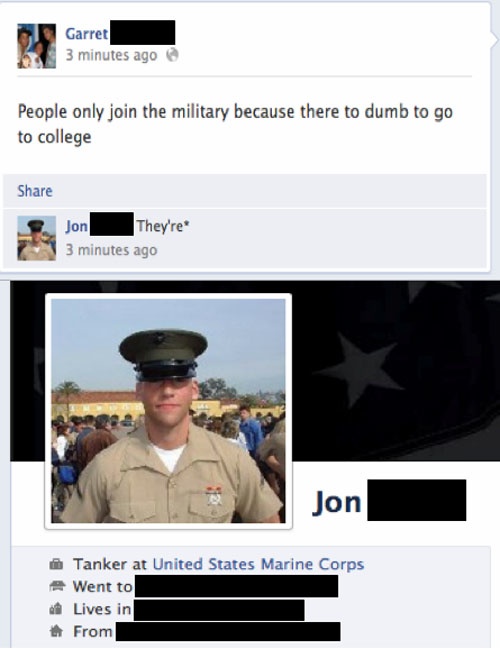Open the United States Marine Corps link
Image resolution: width=500 pixels, height=649 pixels.
(x=258, y=564)
